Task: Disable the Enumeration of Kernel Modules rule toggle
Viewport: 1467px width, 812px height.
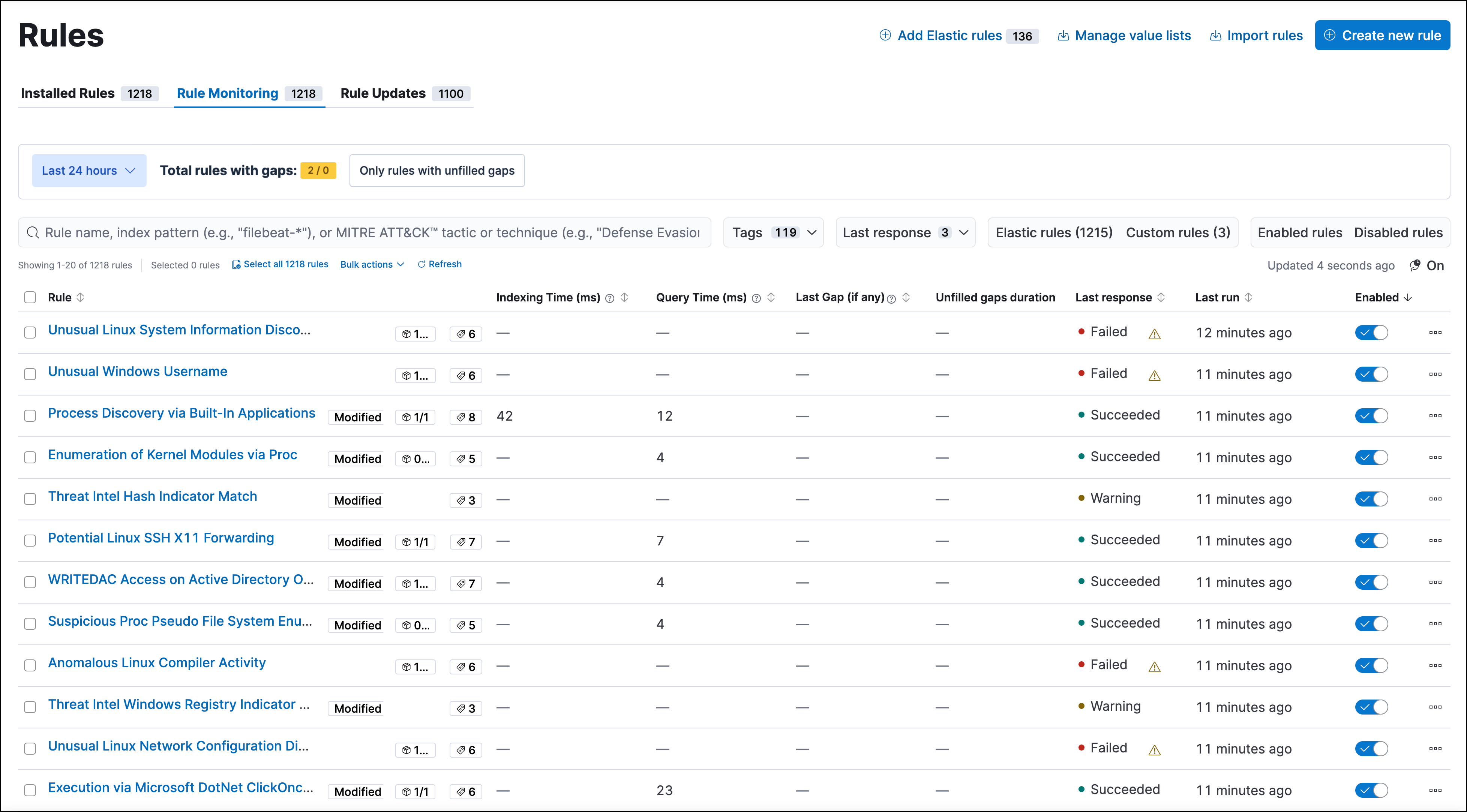Action: tap(1371, 457)
